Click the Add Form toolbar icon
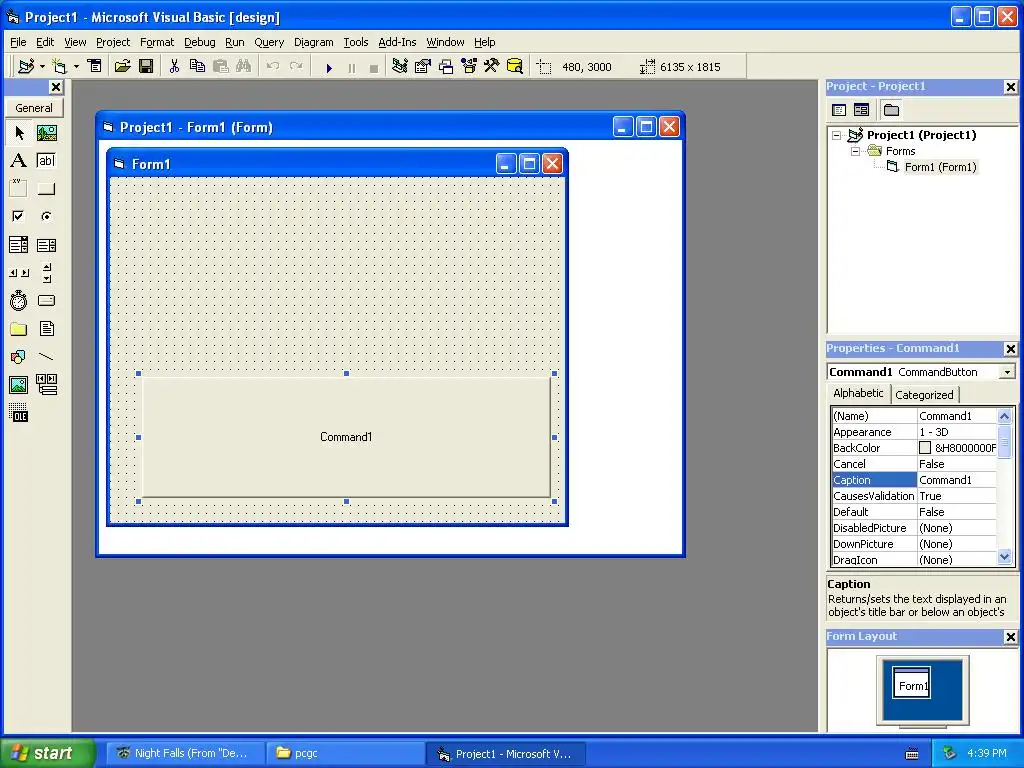The image size is (1024, 768). pos(59,66)
